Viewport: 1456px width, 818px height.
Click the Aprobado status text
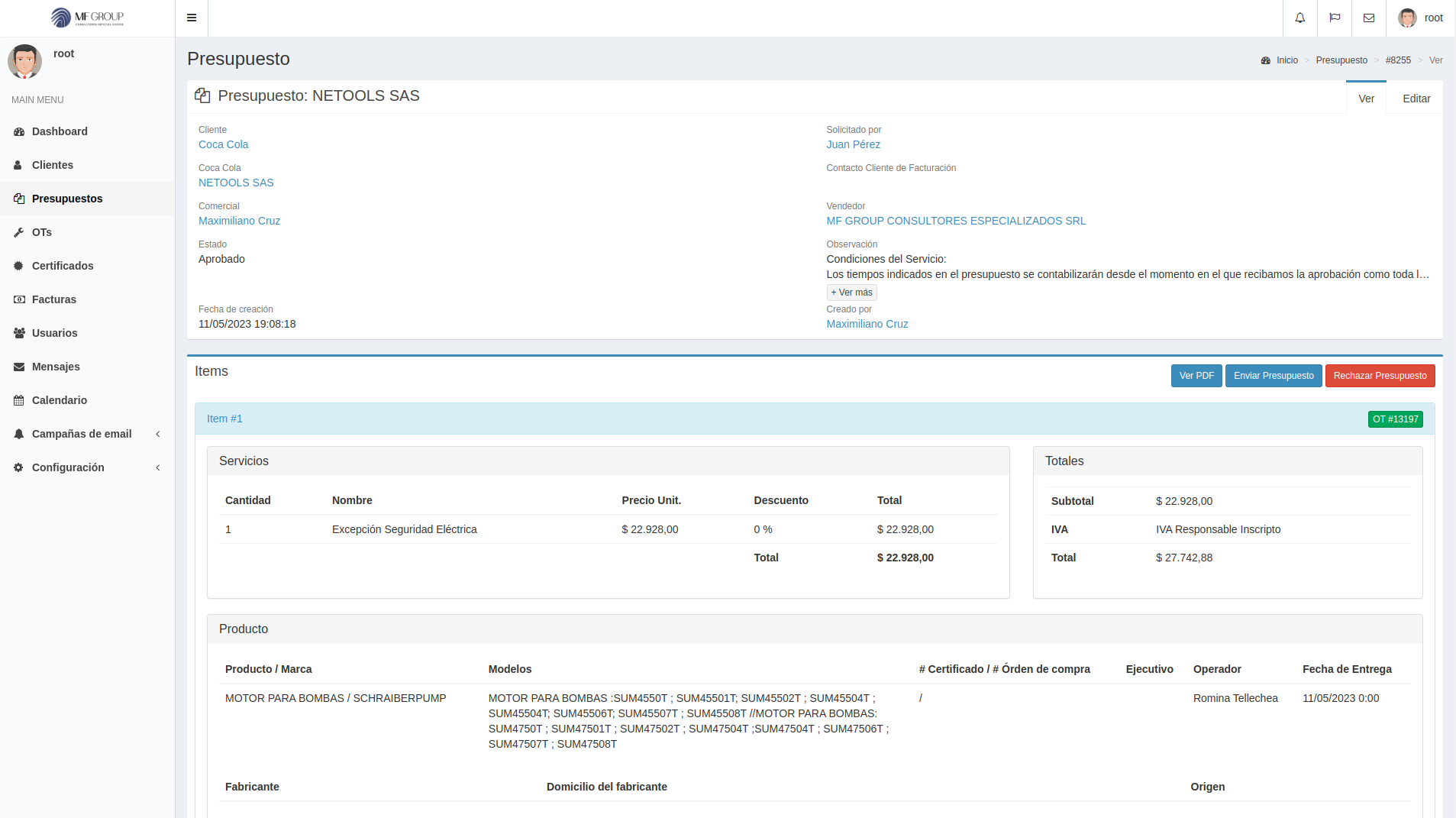click(221, 259)
